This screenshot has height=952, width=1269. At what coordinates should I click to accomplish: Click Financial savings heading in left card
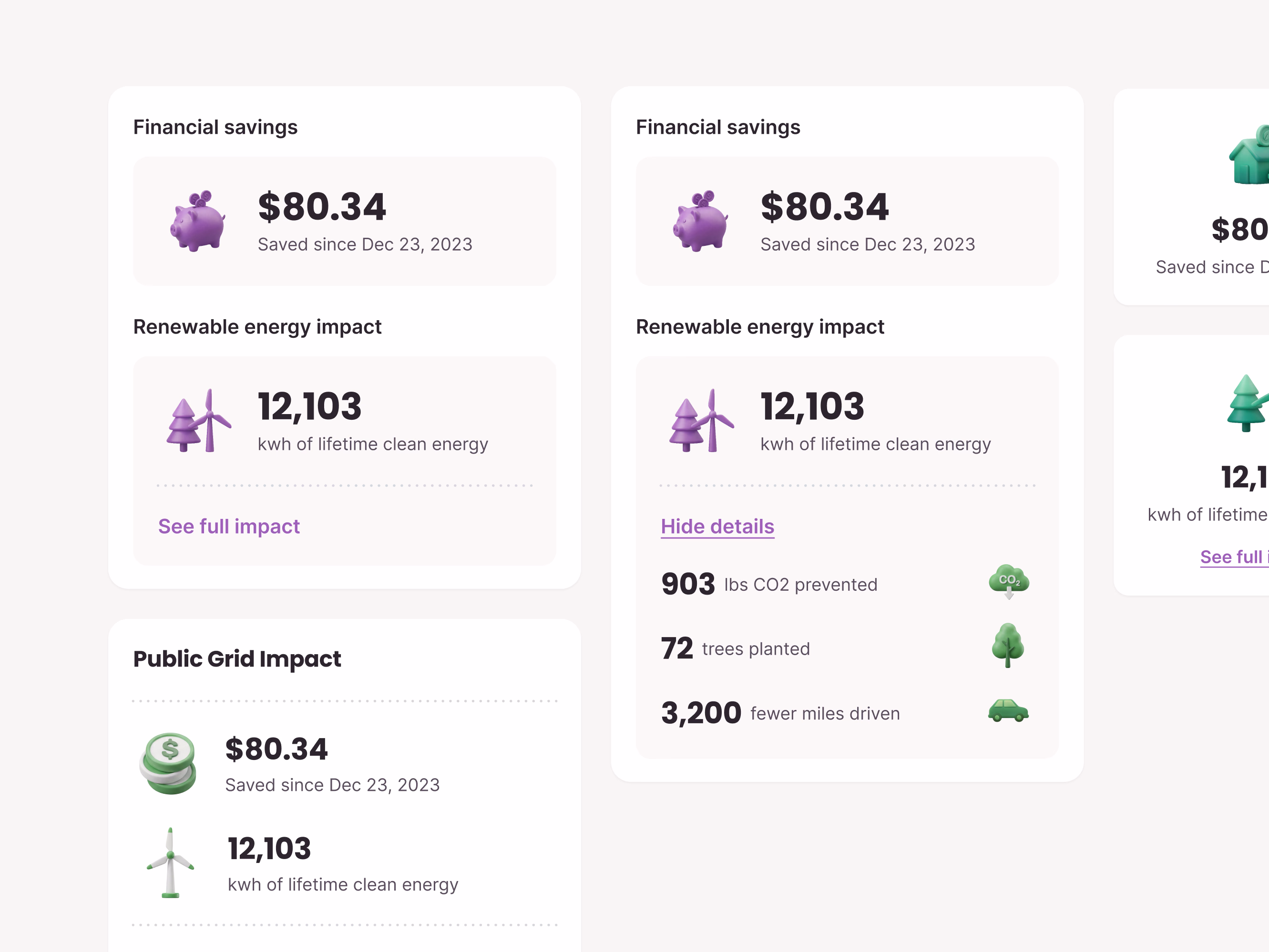click(x=215, y=127)
